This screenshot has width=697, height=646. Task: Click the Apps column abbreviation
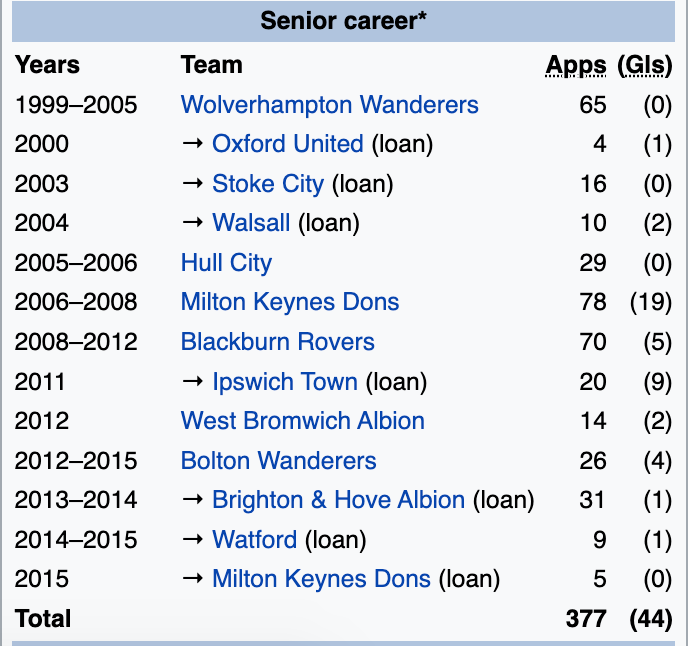click(576, 66)
